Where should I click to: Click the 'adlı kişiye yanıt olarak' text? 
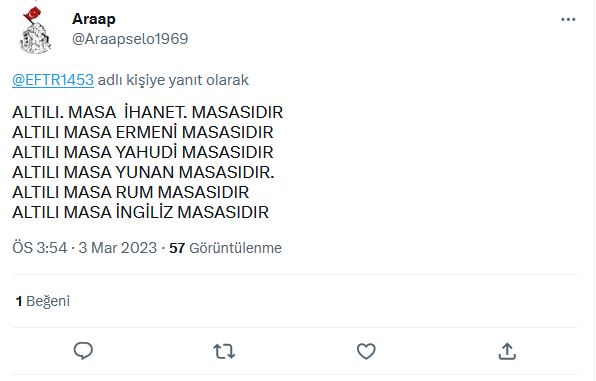[173, 80]
